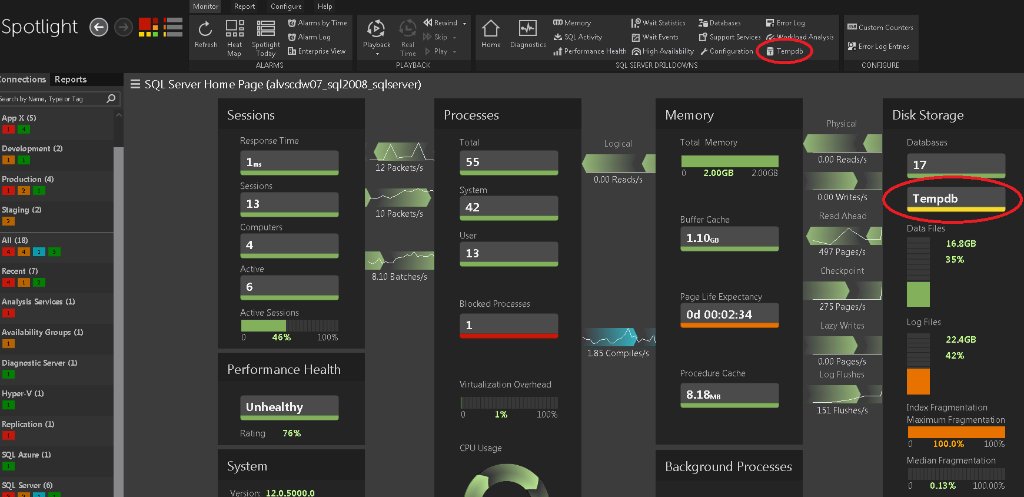
Task: Open Enterprise View
Action: (x=317, y=51)
